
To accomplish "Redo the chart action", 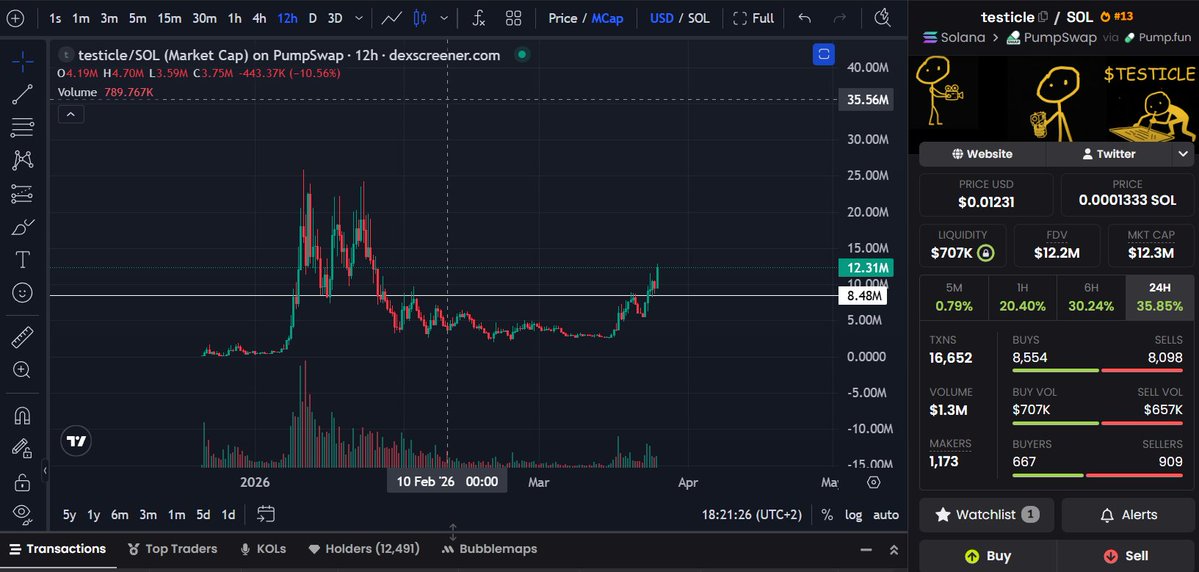I will 840,18.
